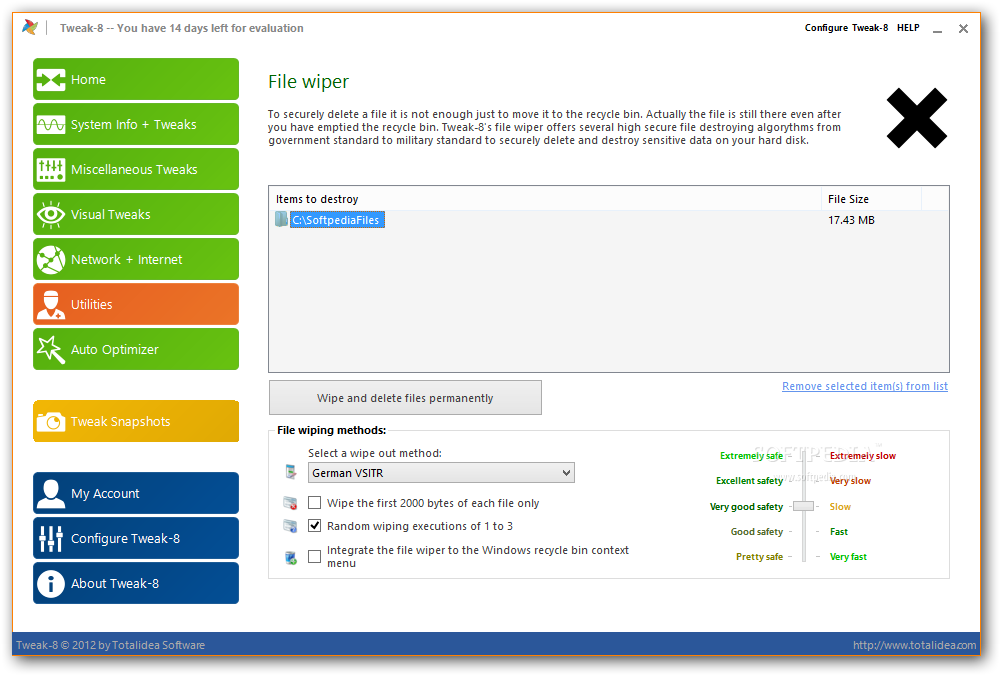Enable wiping the first 2000 bytes only

(x=314, y=503)
